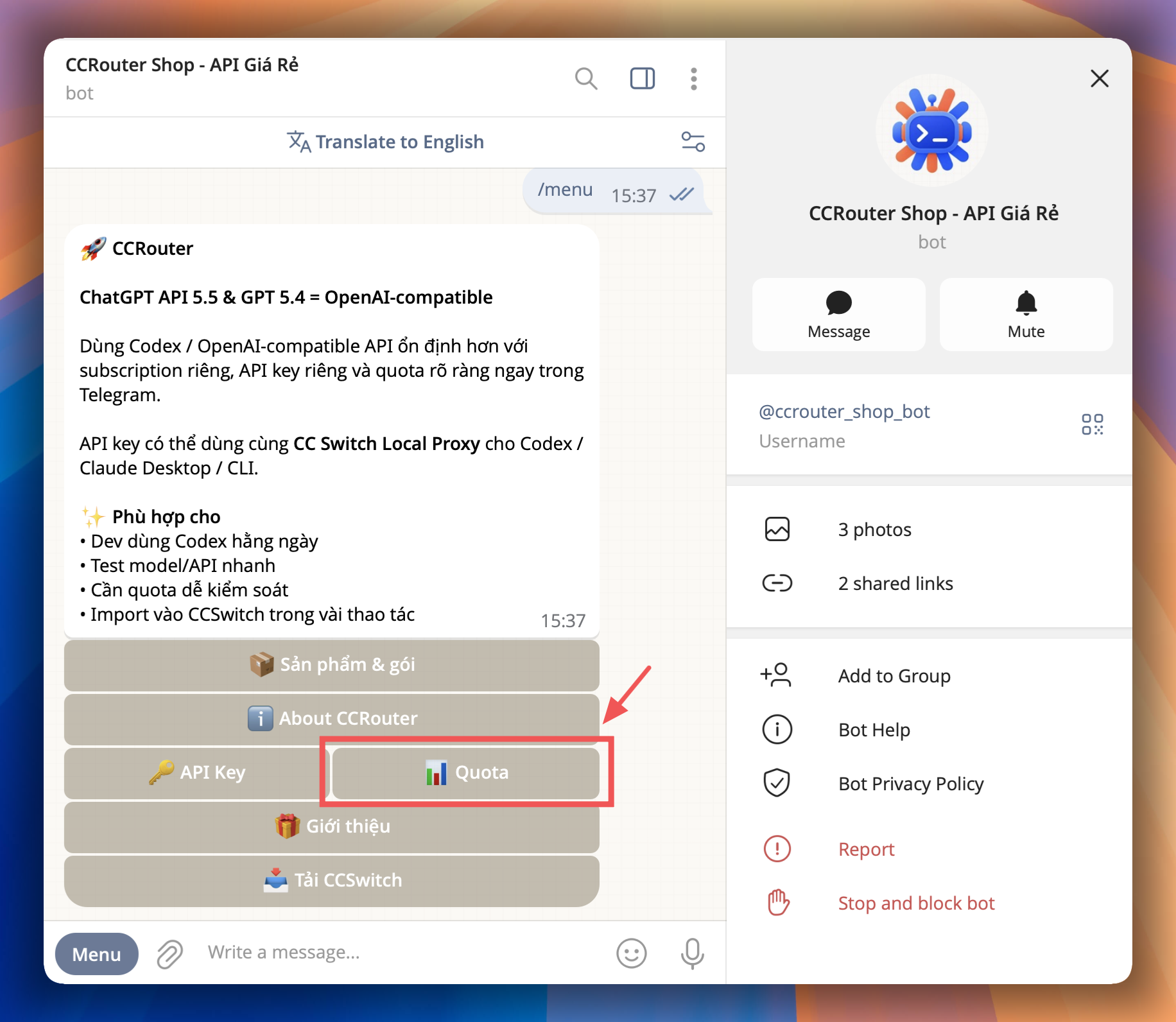This screenshot has height=1022, width=1176.
Task: Open the chat search magnifier icon
Action: pyautogui.click(x=586, y=78)
